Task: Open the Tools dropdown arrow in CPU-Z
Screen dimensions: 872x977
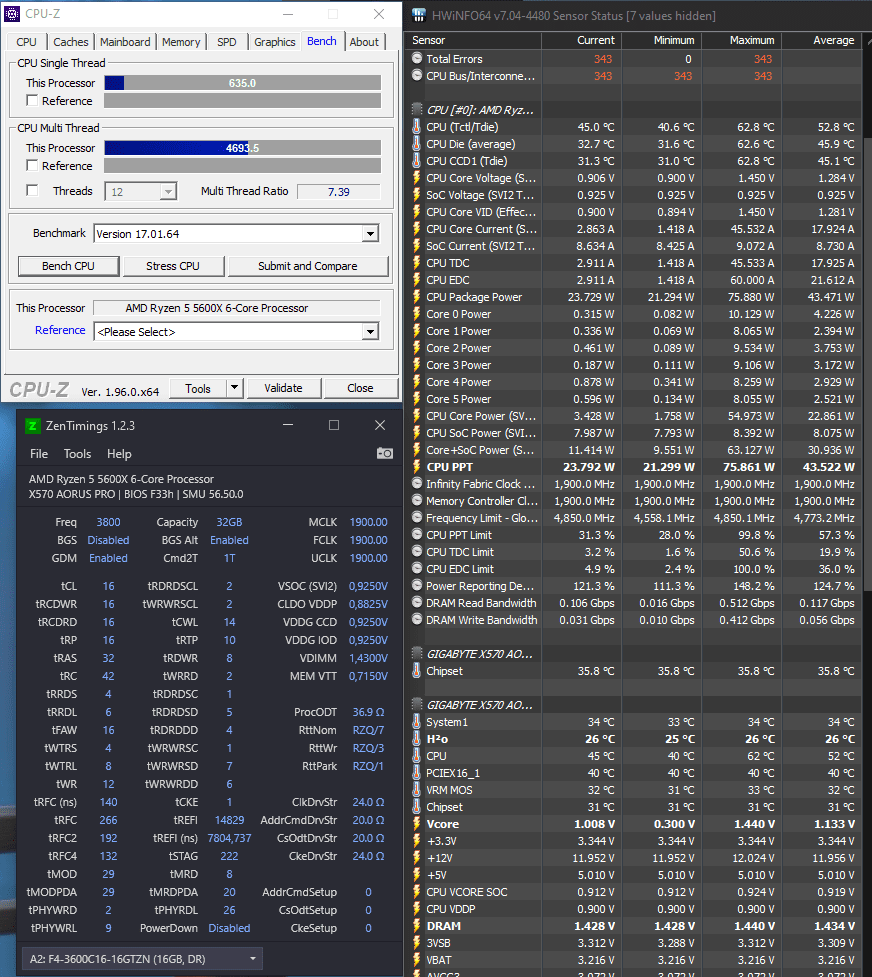Action: (234, 388)
